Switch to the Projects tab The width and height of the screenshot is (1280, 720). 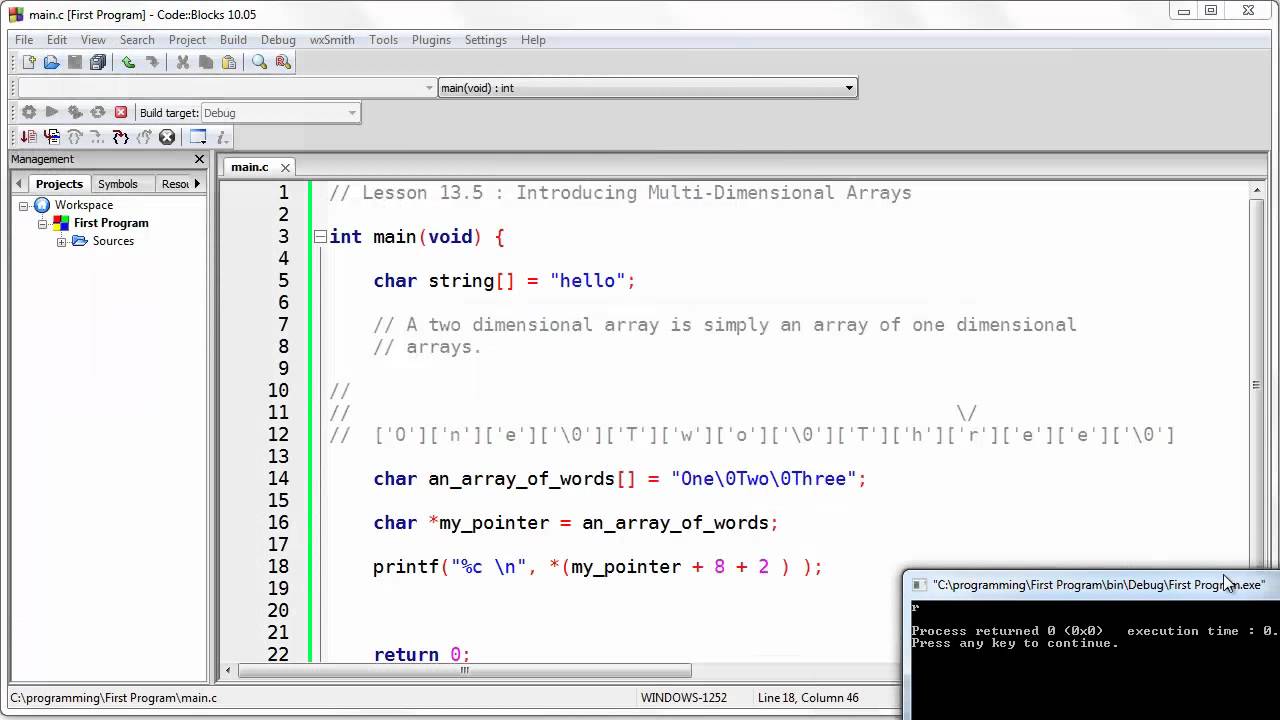[59, 184]
